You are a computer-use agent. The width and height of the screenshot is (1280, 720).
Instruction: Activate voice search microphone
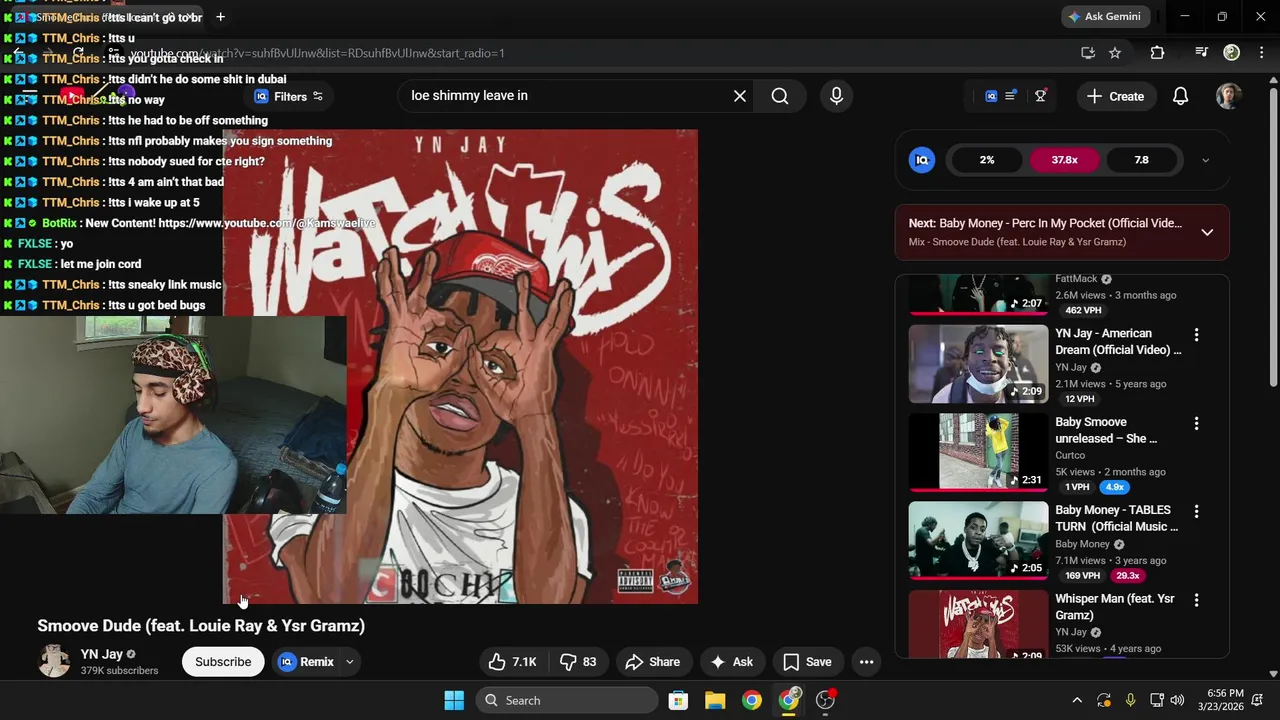click(x=836, y=96)
